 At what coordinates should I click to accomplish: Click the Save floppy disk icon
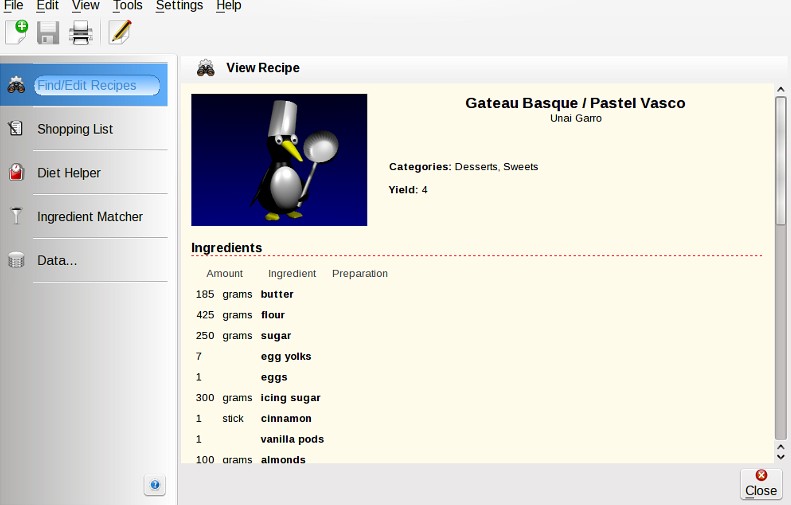click(48, 33)
